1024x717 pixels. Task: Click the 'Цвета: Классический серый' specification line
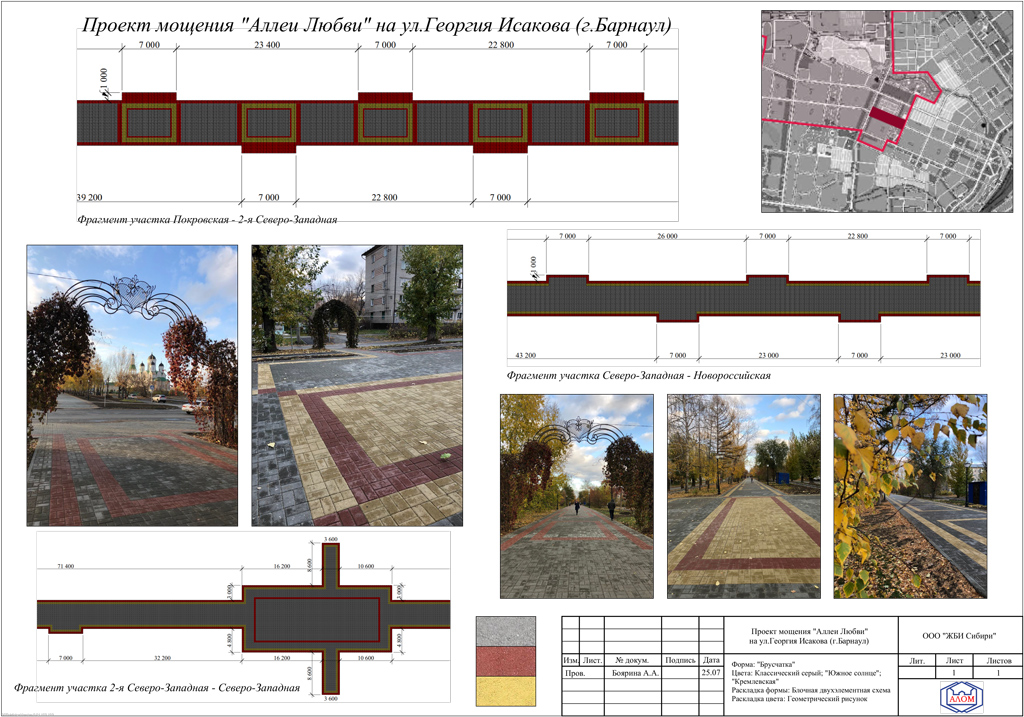pos(807,677)
